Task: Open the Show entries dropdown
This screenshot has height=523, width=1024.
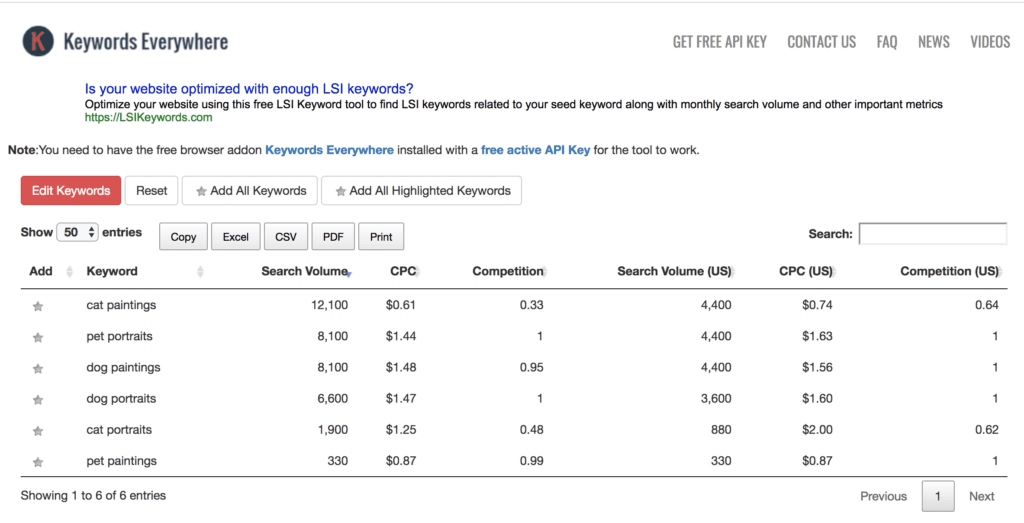Action: (x=77, y=232)
